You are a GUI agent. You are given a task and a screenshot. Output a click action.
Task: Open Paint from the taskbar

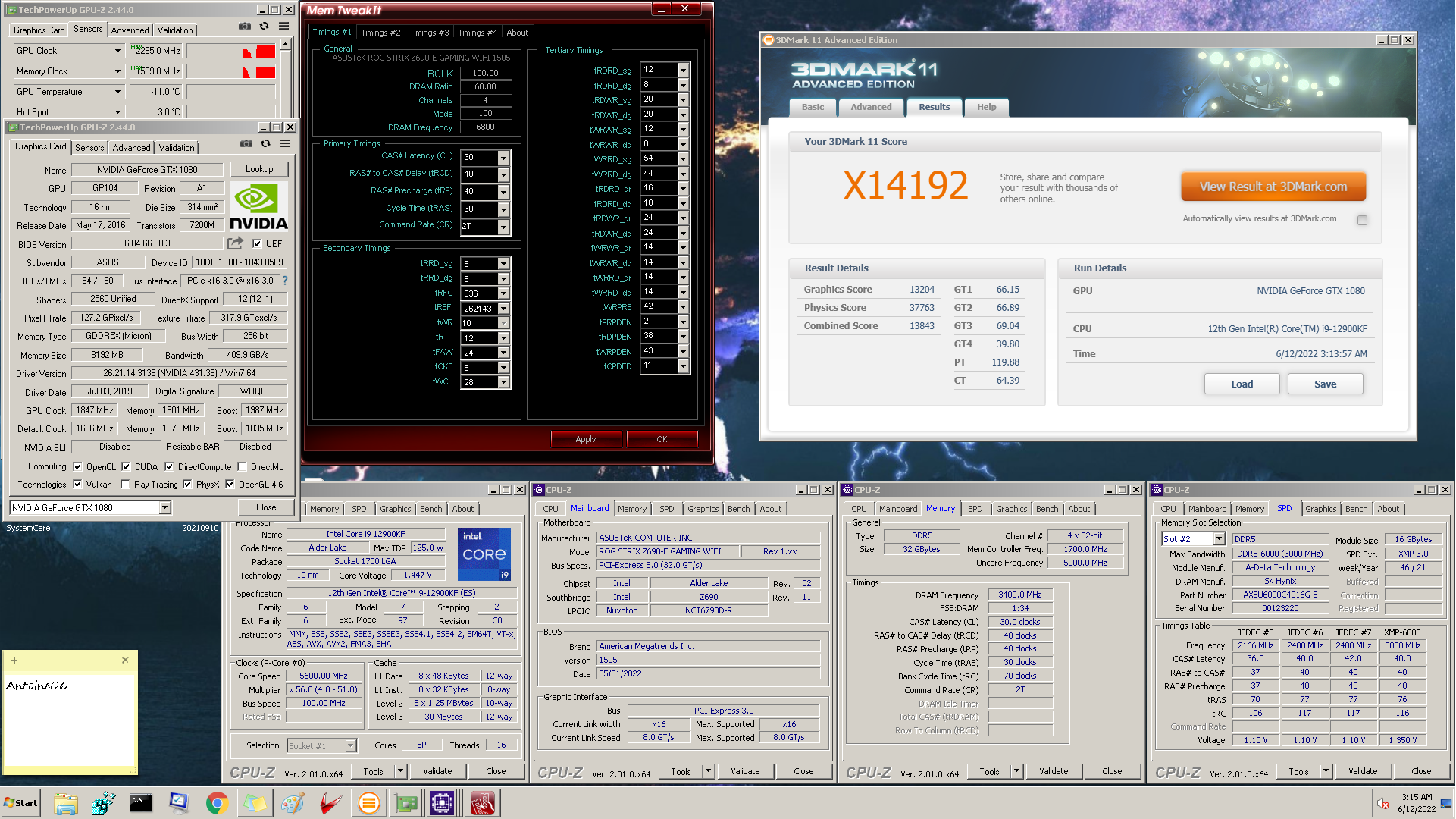coord(293,803)
